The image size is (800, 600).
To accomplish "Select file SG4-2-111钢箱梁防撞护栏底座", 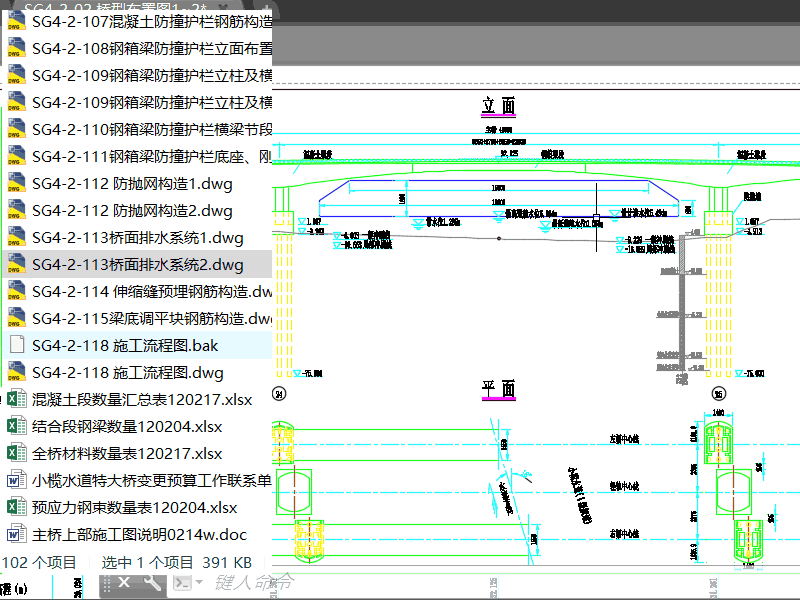I will [x=138, y=157].
